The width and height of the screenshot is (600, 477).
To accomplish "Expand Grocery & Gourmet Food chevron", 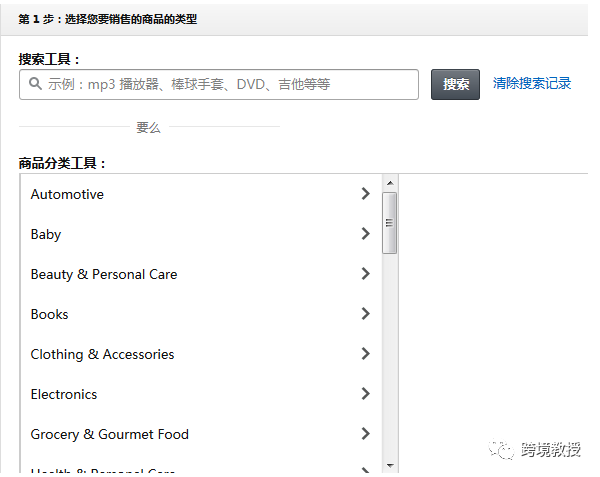I will 365,433.
